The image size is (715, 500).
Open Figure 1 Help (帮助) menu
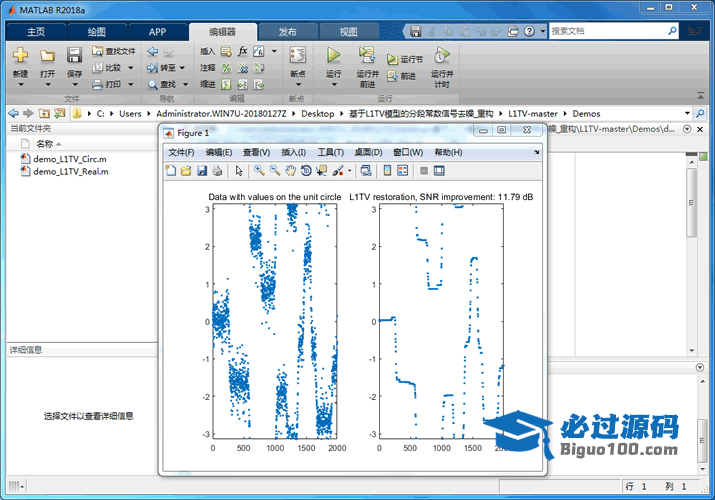coord(448,153)
